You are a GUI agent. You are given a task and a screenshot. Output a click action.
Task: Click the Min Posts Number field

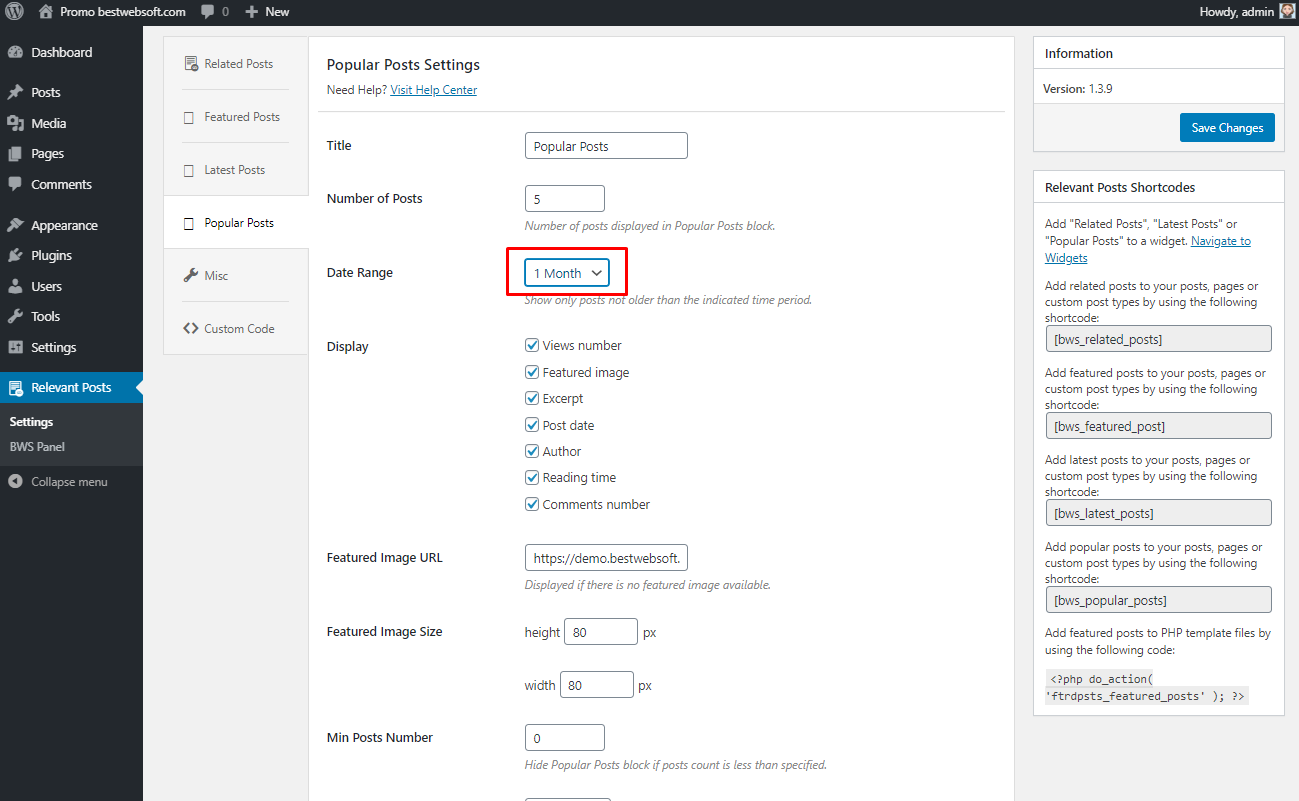(x=565, y=738)
